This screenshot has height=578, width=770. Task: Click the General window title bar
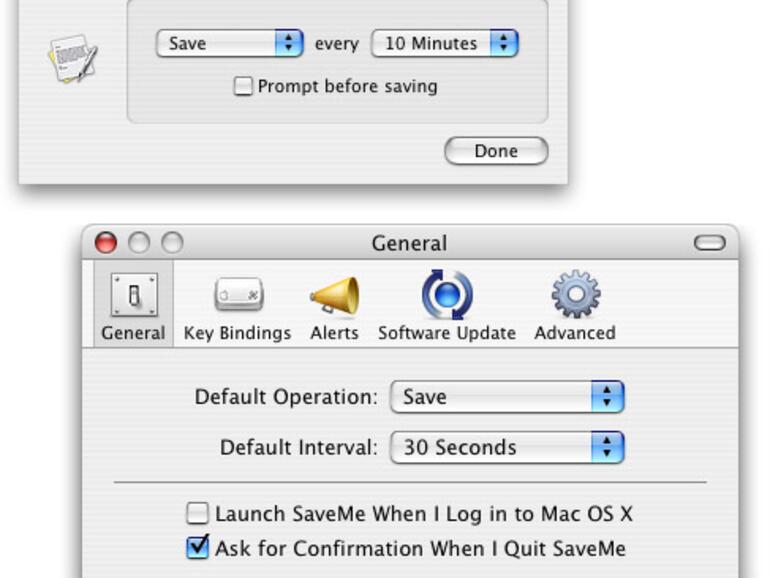click(410, 243)
